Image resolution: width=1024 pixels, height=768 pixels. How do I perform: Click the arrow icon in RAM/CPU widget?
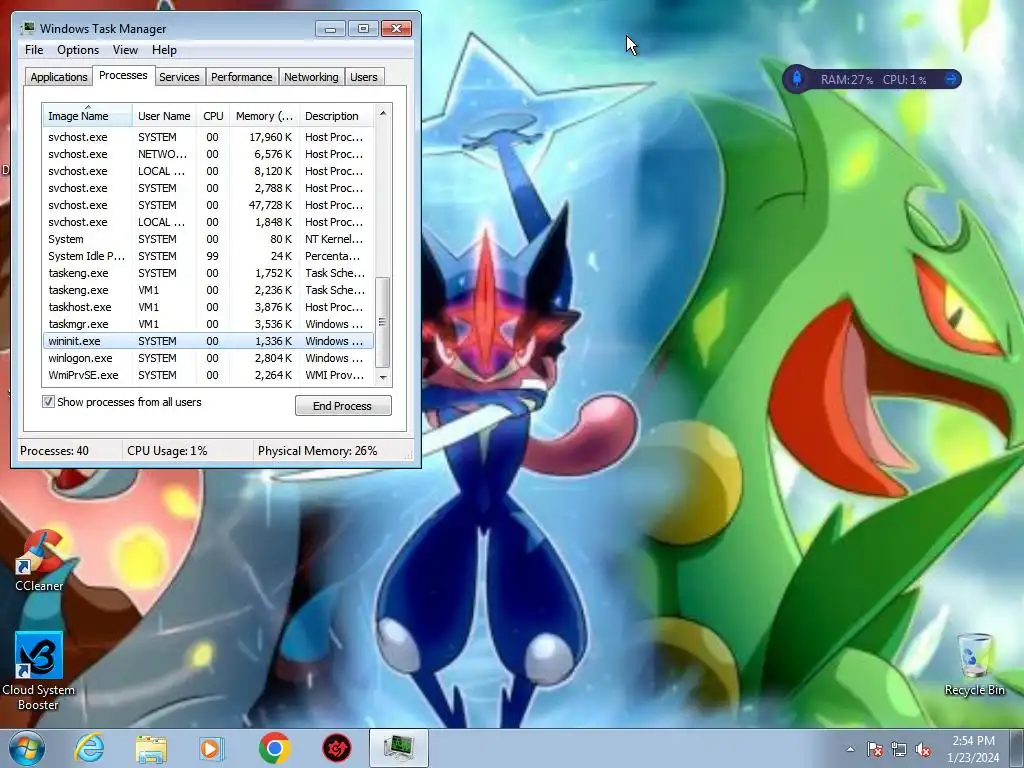pos(951,79)
